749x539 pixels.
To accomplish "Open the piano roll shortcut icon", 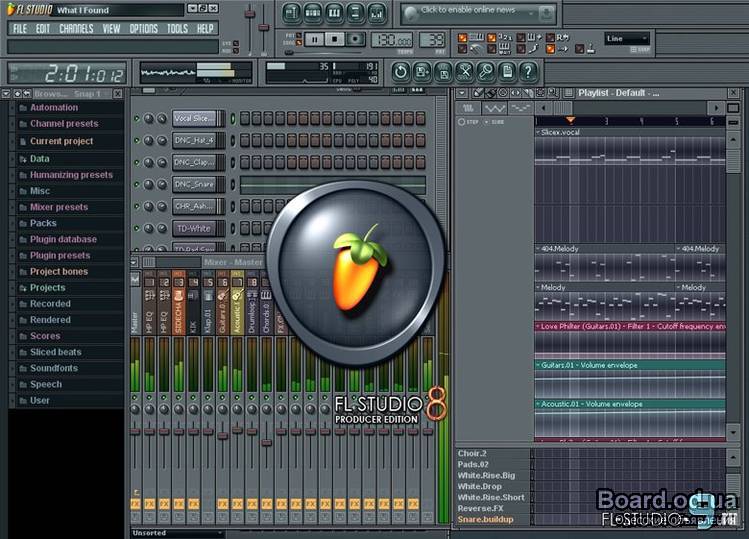I will (x=334, y=13).
